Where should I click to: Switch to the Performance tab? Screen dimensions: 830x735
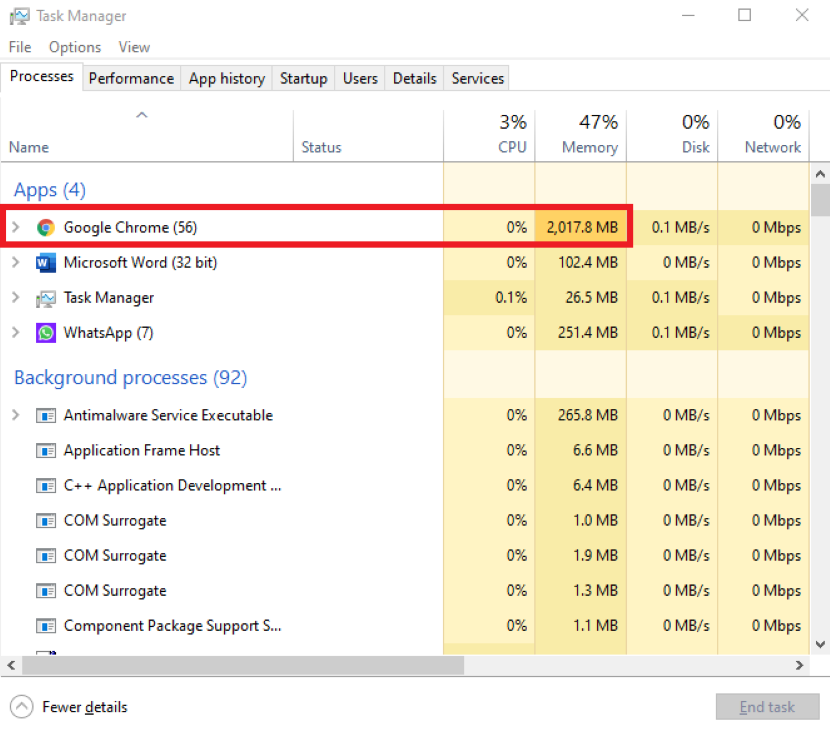click(131, 78)
